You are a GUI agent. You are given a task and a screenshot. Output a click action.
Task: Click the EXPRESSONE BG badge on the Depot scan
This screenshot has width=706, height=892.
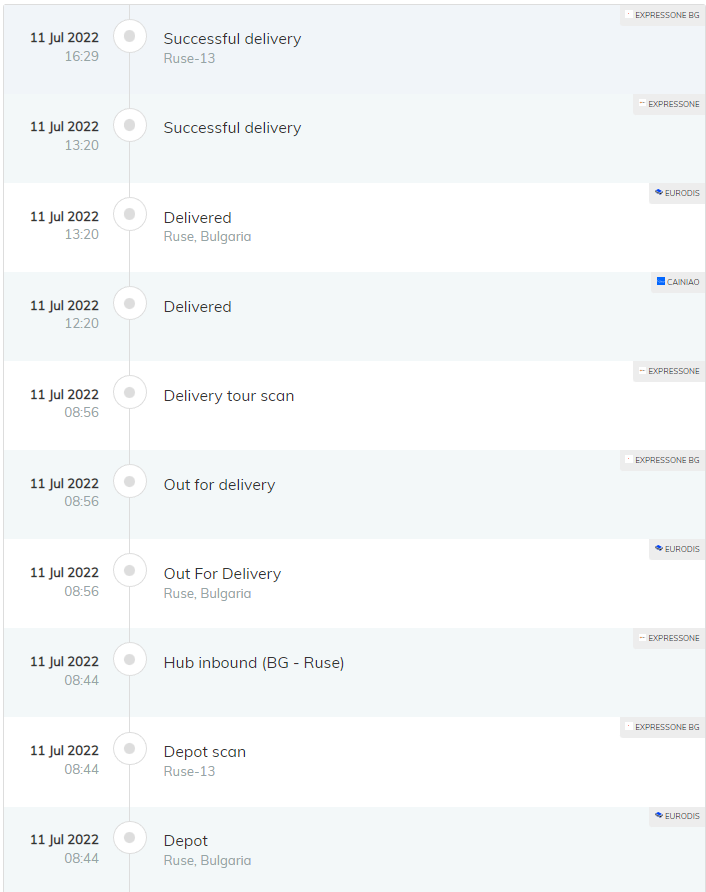[x=663, y=727]
